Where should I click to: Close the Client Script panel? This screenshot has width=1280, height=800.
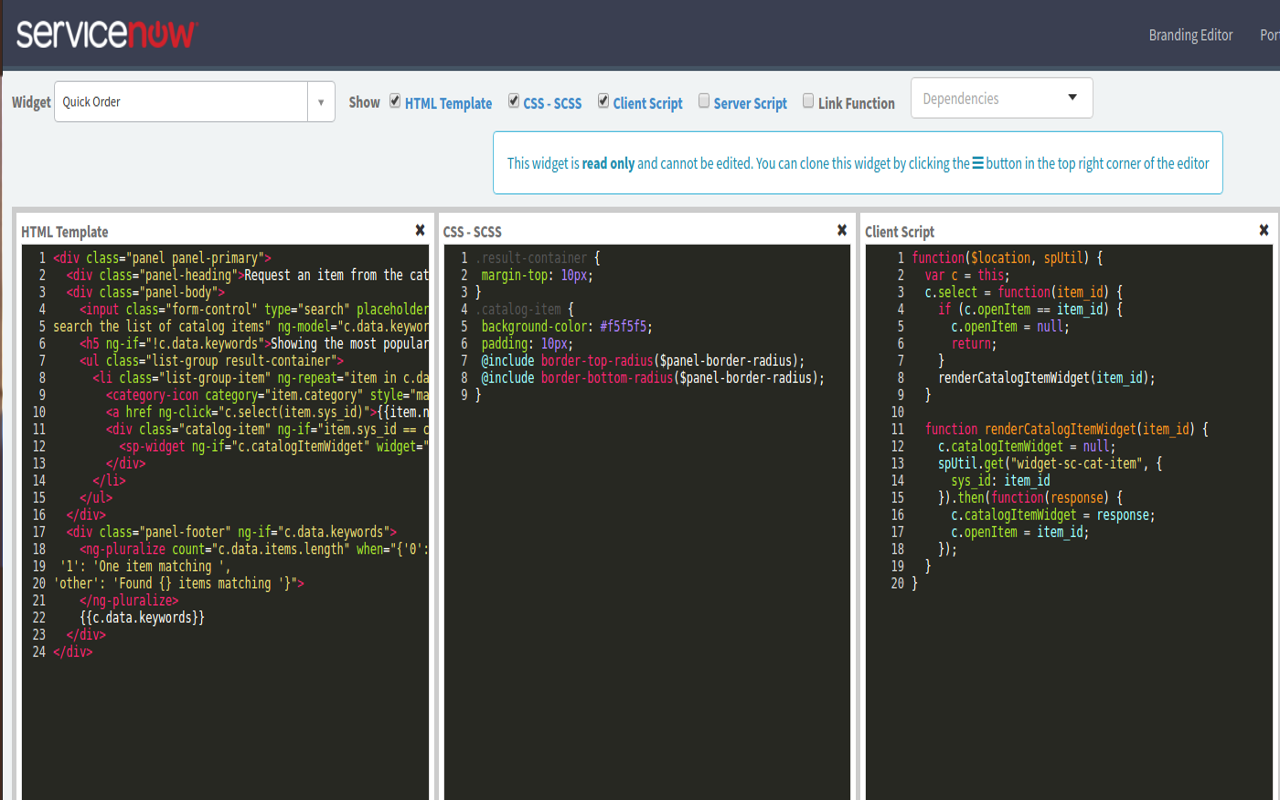coord(1264,230)
